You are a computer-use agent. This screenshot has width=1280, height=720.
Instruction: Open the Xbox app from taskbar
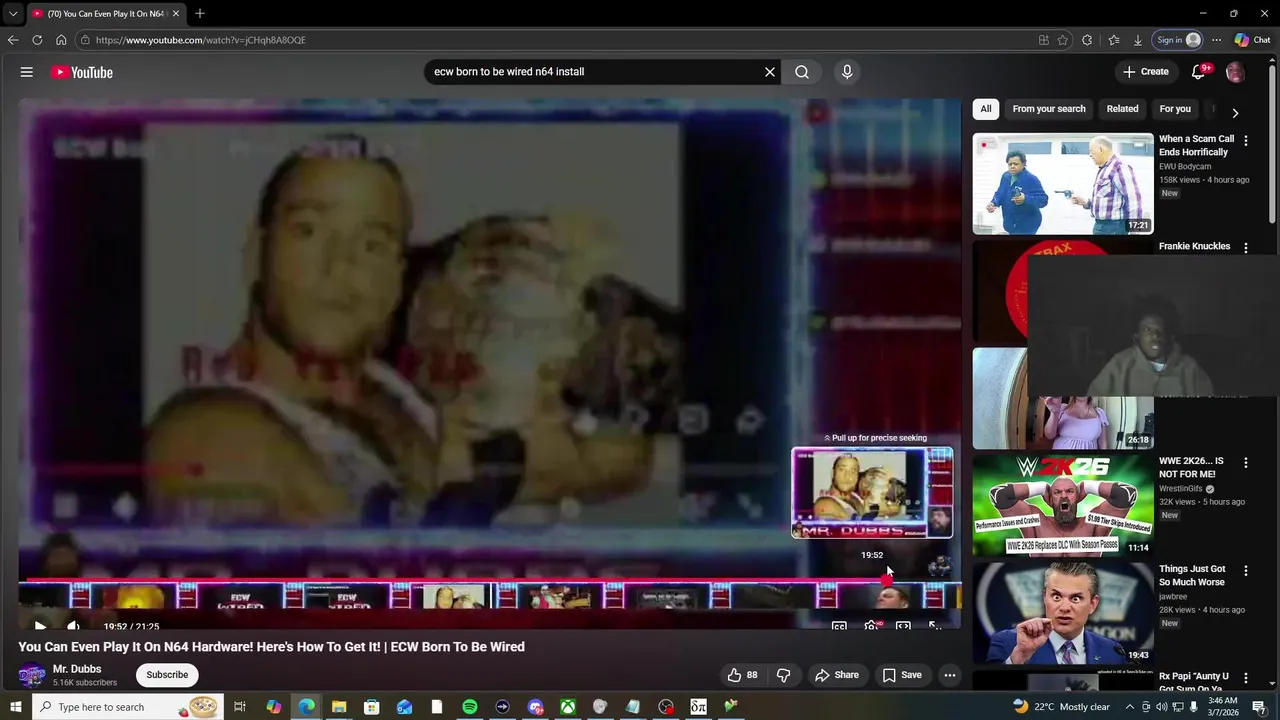[567, 707]
